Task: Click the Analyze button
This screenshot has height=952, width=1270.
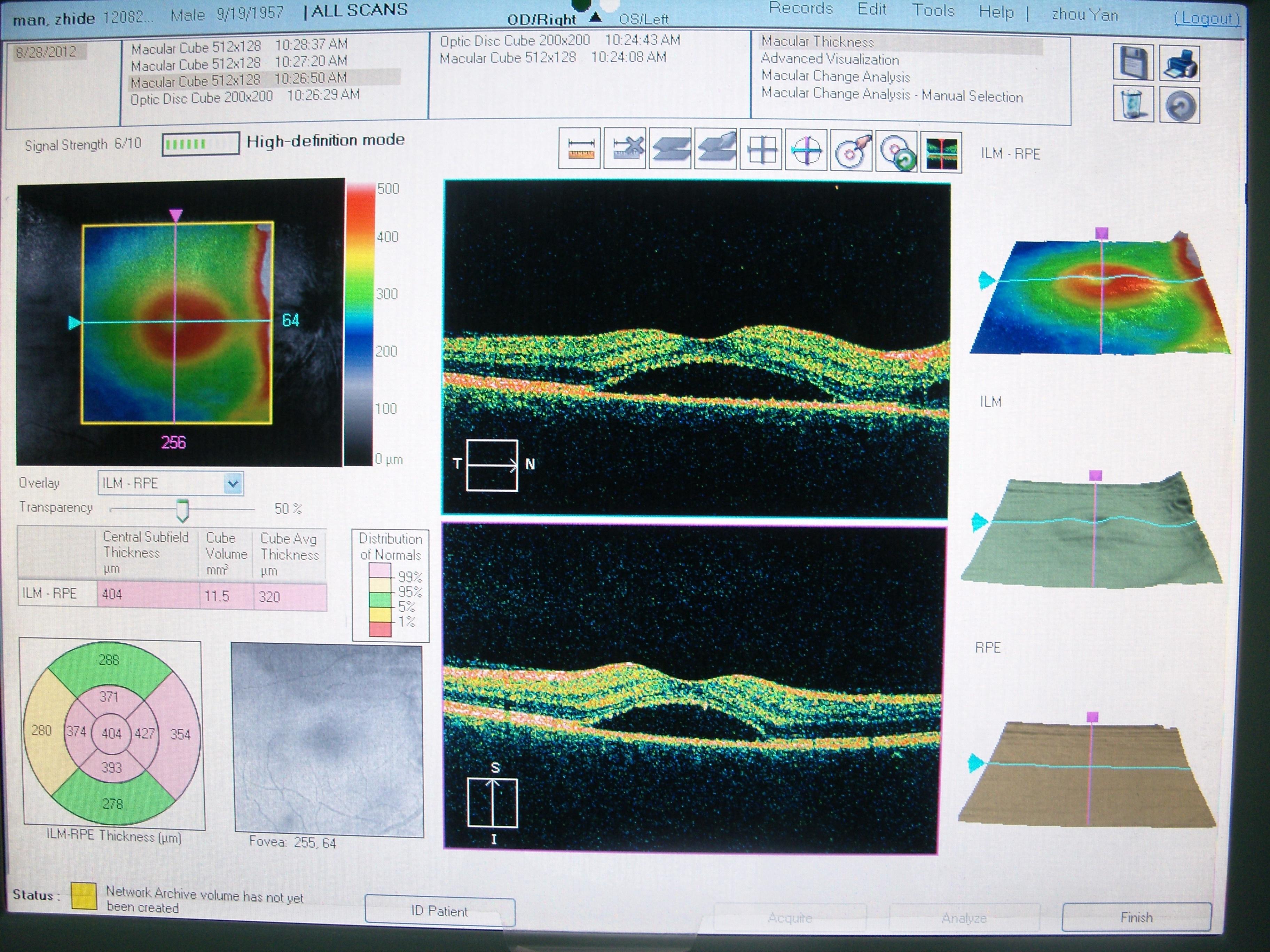Action: [964, 918]
